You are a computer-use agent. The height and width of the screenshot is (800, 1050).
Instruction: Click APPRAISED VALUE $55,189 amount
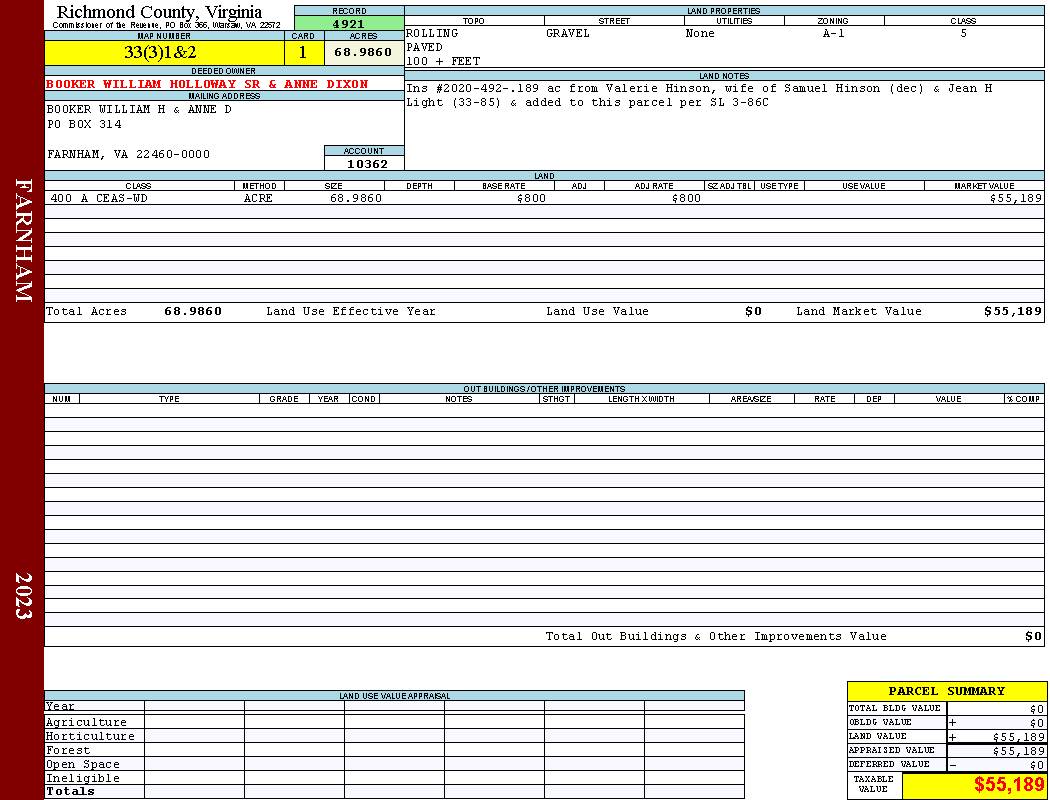pyautogui.click(x=1018, y=751)
